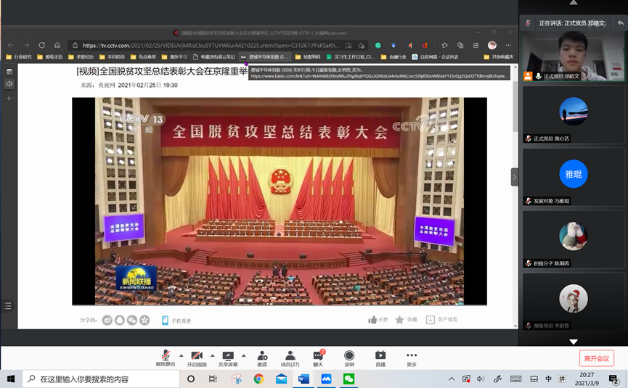
Task: Show next participants with bottom down arrow
Action: [574, 342]
